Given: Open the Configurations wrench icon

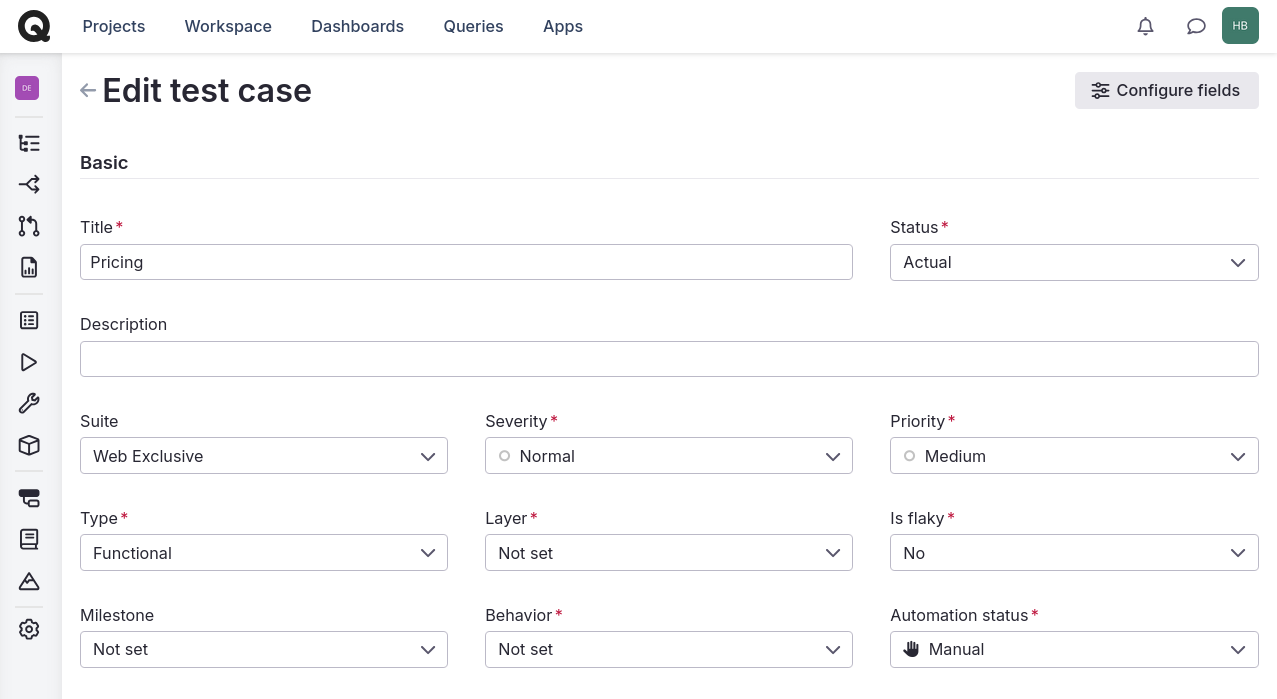Looking at the screenshot, I should (x=28, y=403).
